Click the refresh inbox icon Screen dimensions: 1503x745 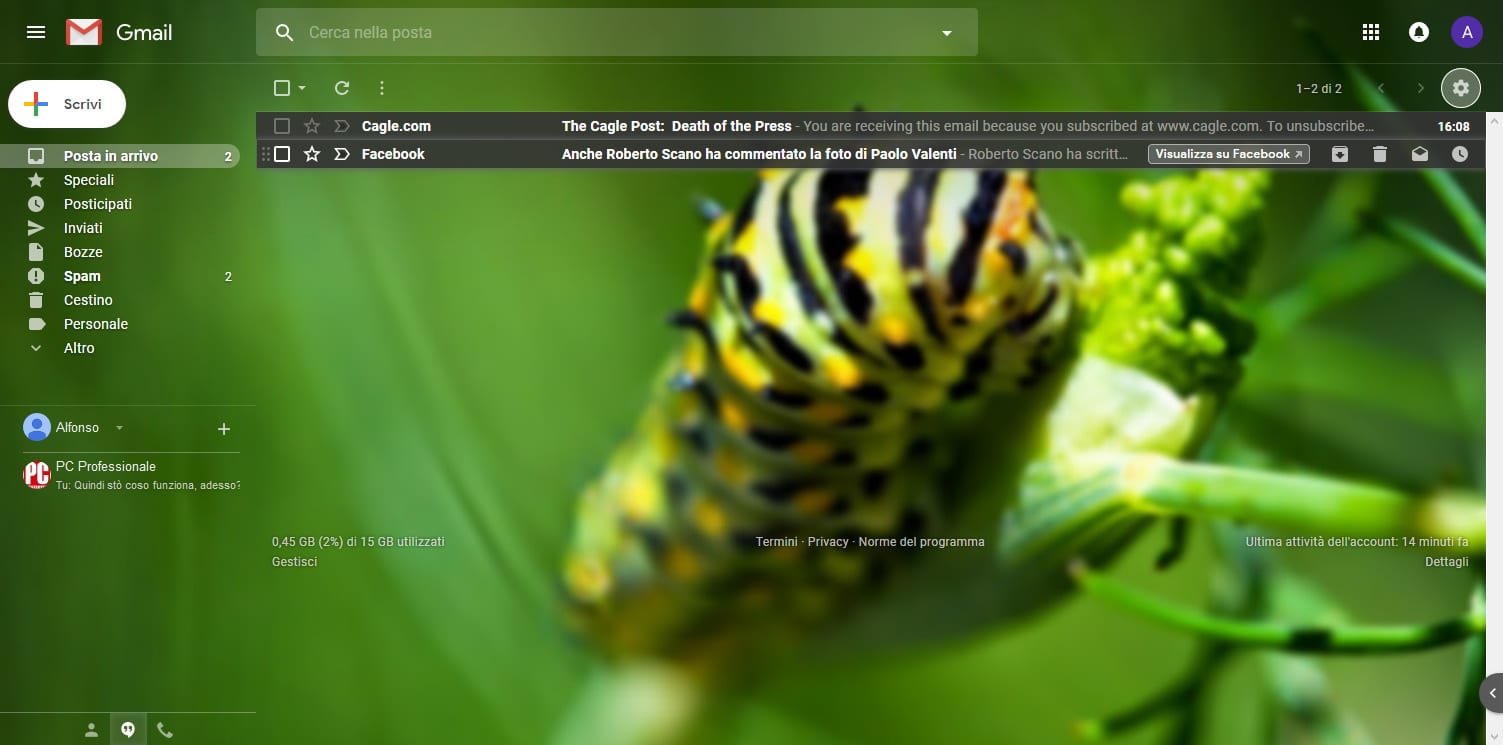pyautogui.click(x=342, y=88)
